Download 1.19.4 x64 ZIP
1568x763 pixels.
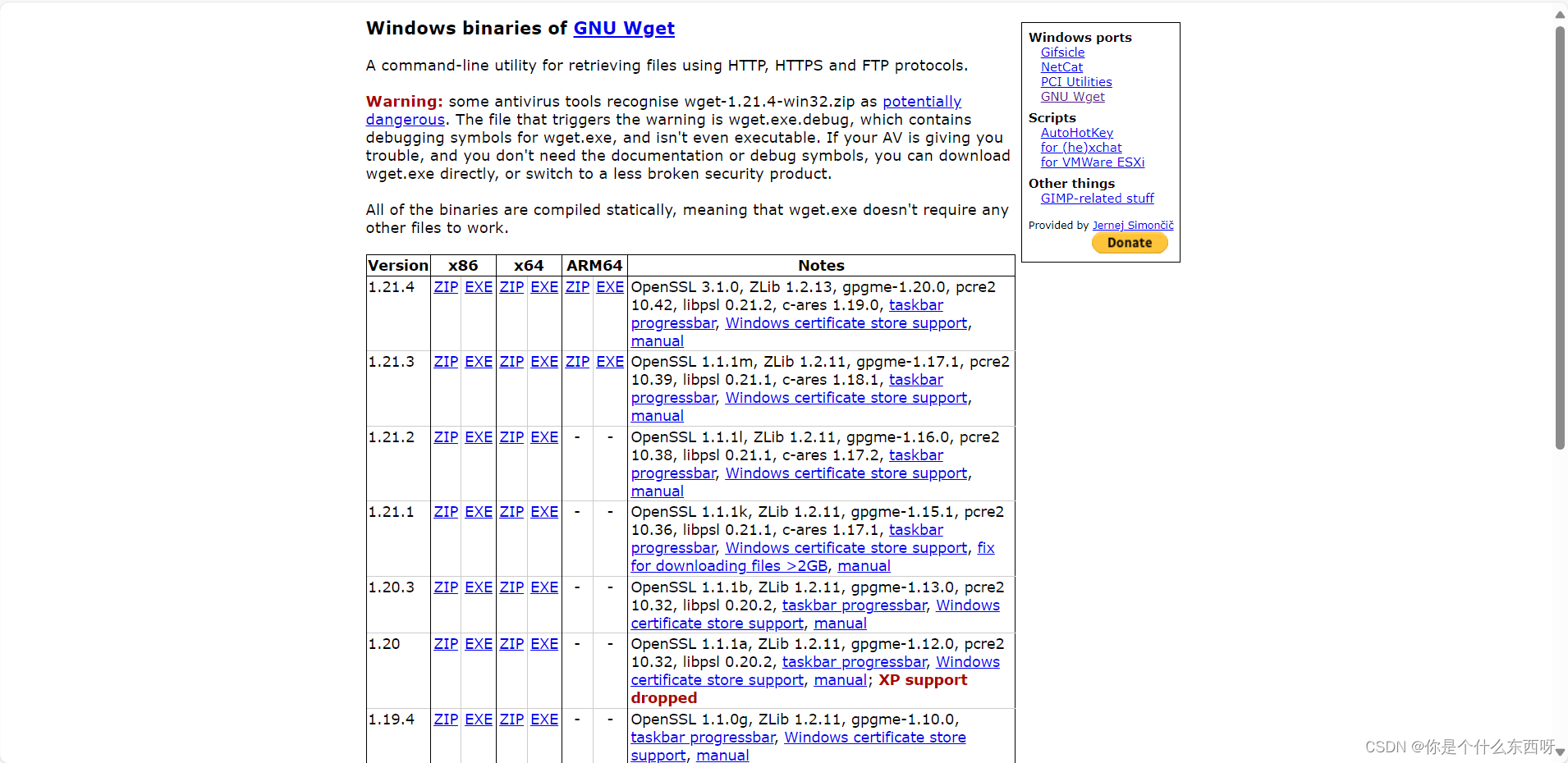coord(511,720)
